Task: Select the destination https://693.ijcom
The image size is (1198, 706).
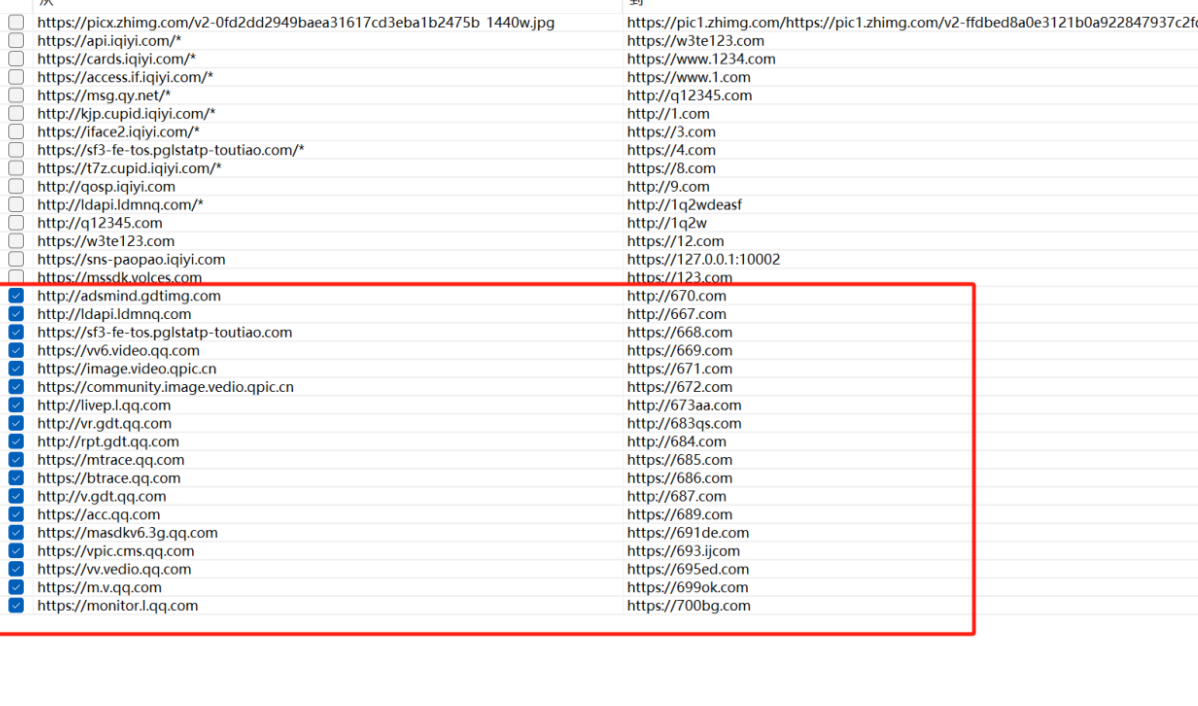Action: [x=684, y=551]
